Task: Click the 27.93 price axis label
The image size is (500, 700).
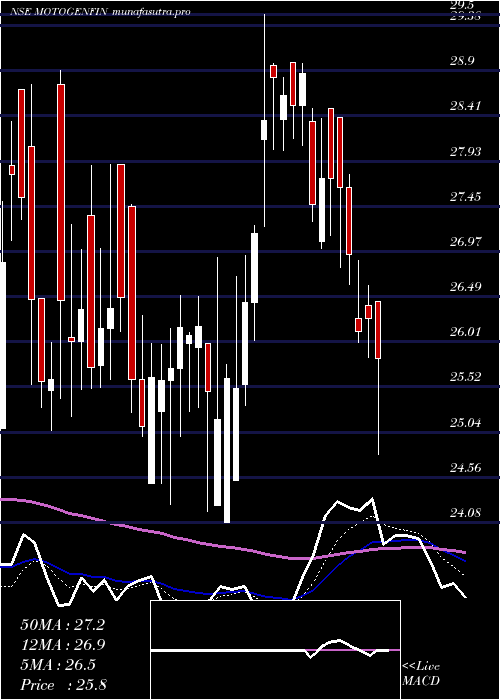Action: pos(465,151)
